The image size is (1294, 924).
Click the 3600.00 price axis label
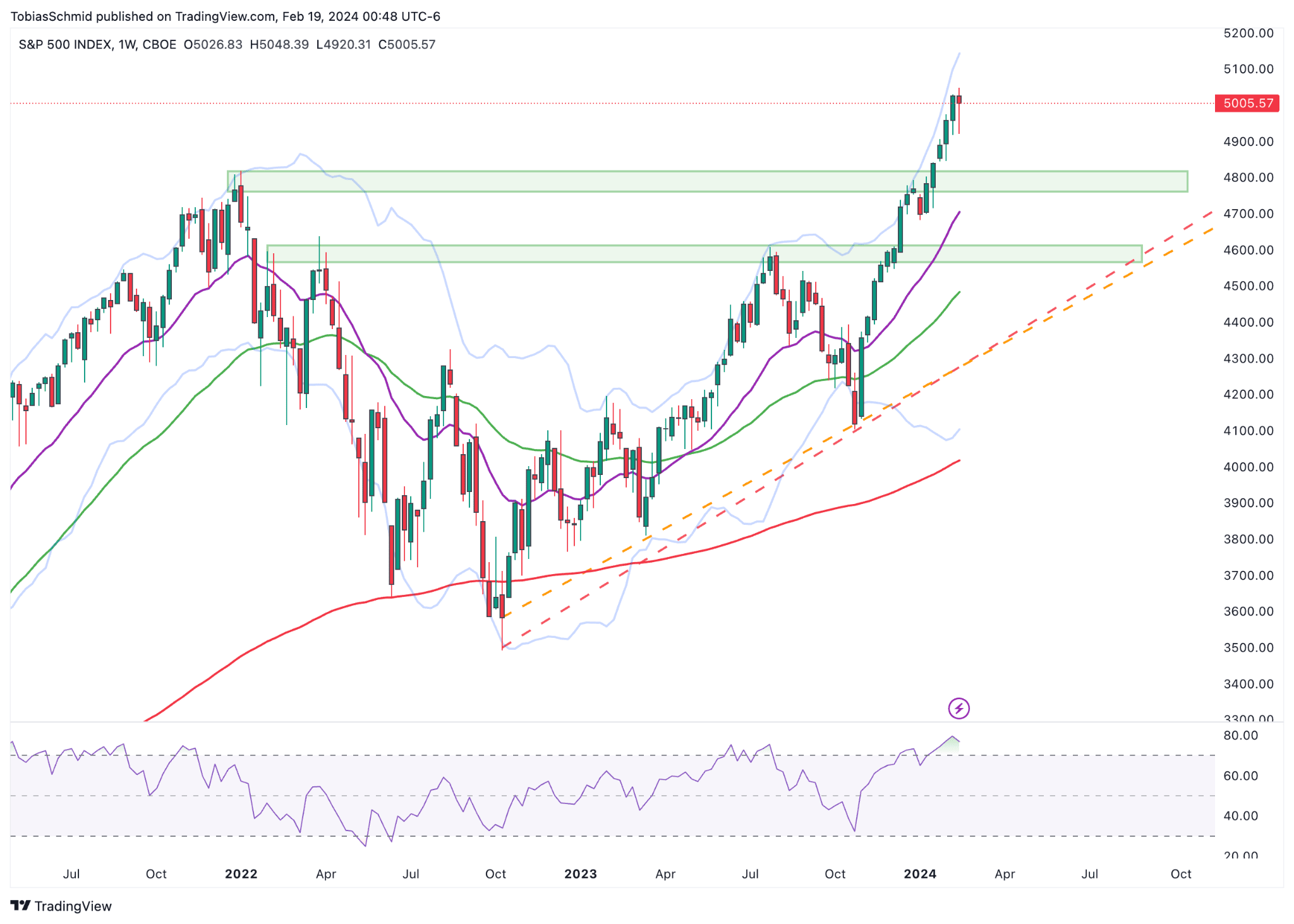(1249, 612)
